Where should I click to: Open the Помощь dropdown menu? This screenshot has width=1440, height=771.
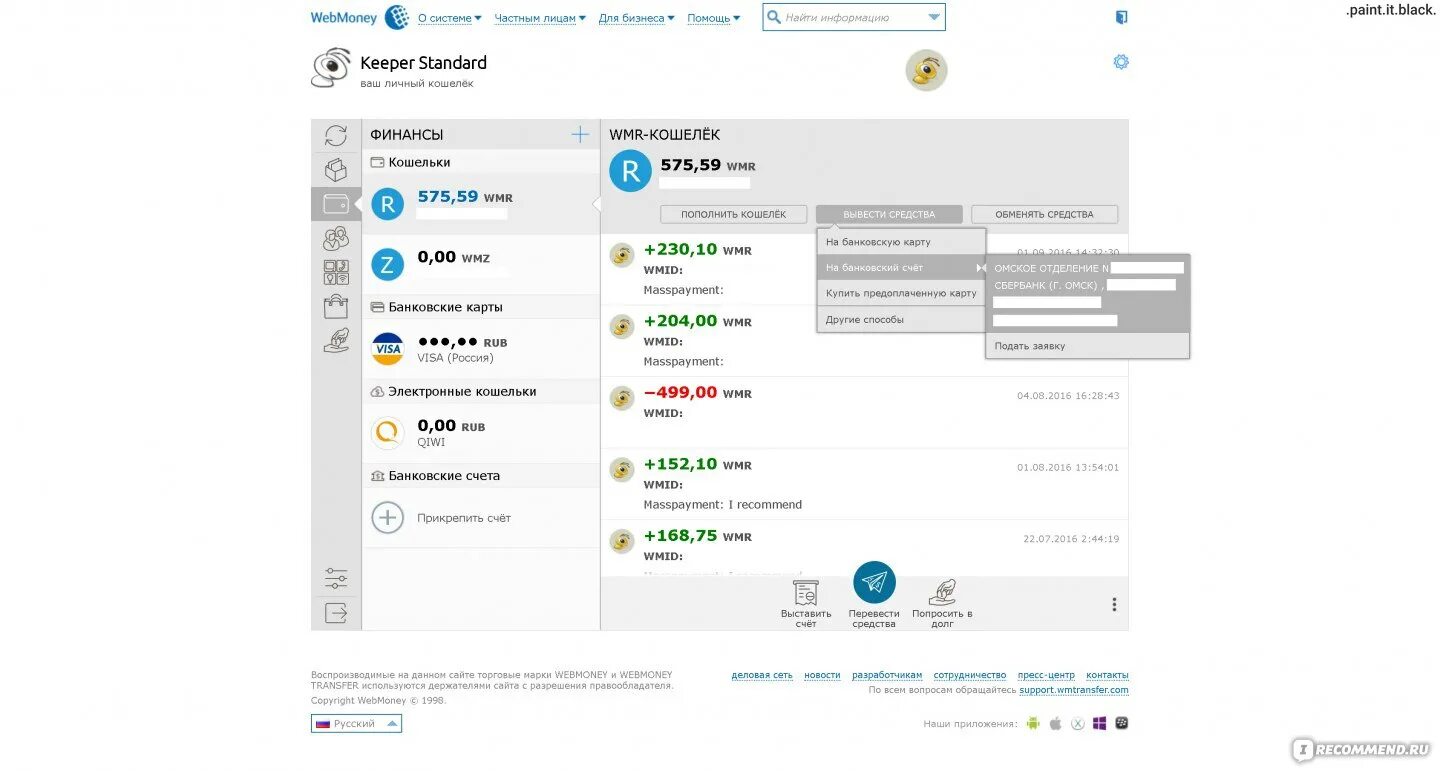tap(713, 18)
